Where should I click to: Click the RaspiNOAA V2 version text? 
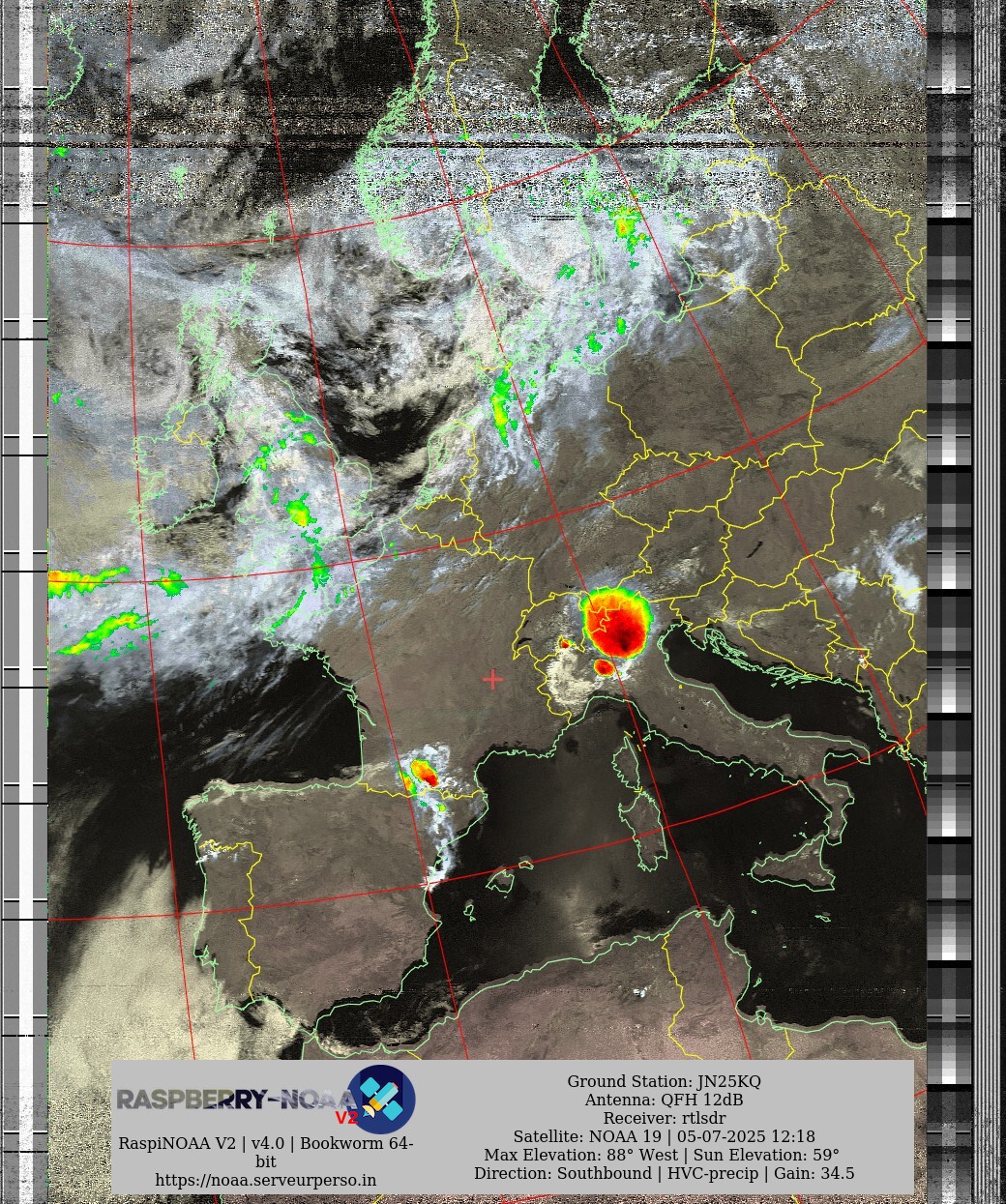click(265, 1143)
